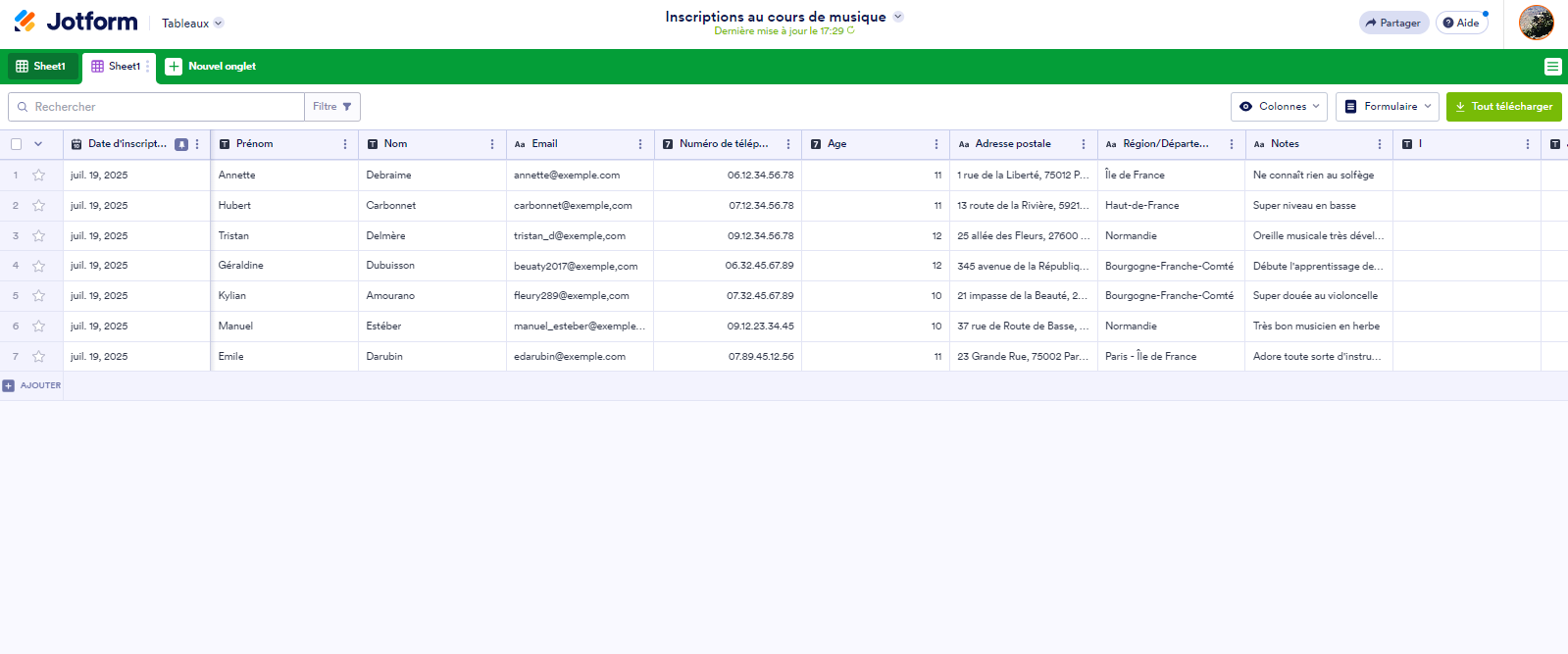The height and width of the screenshot is (654, 1568).
Task: Click the Prénom column header
Action: coord(284,144)
